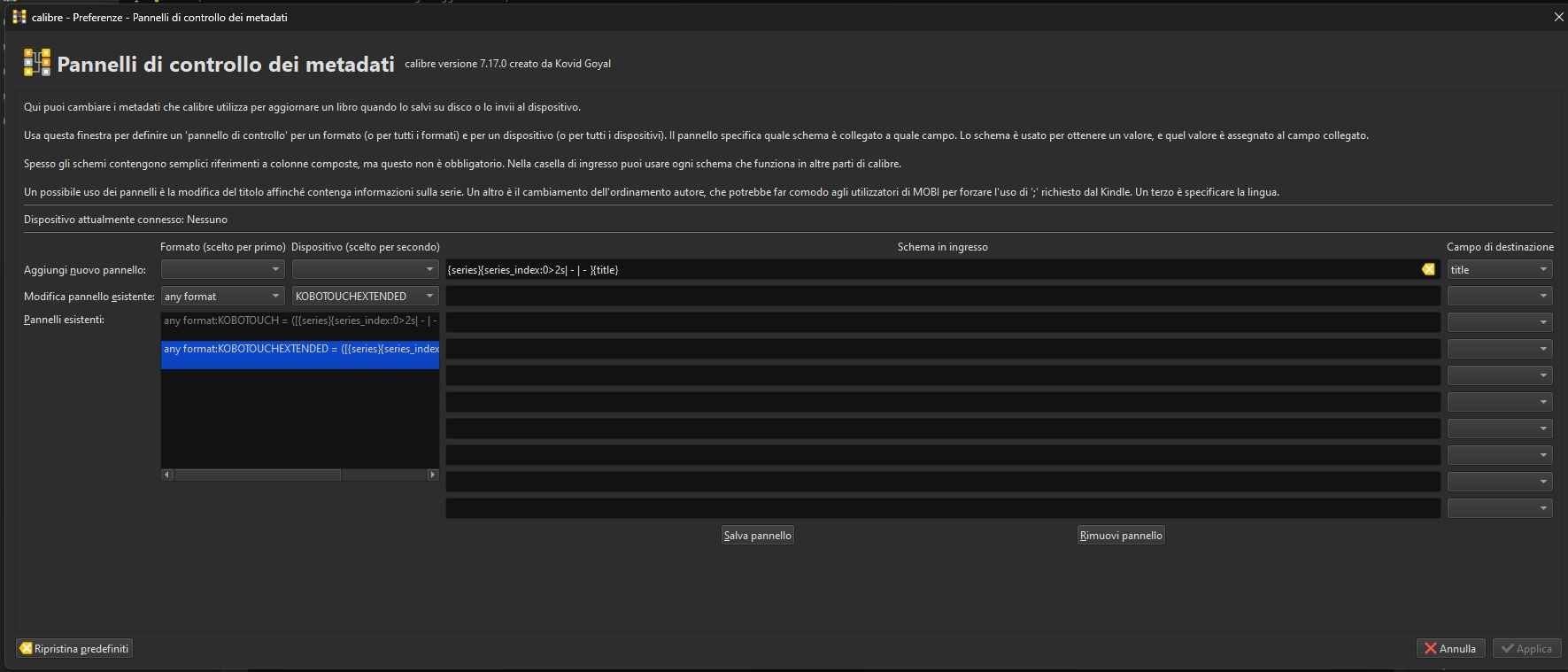Click the 'Aggiungi nuovo pannello:' label

click(85, 270)
